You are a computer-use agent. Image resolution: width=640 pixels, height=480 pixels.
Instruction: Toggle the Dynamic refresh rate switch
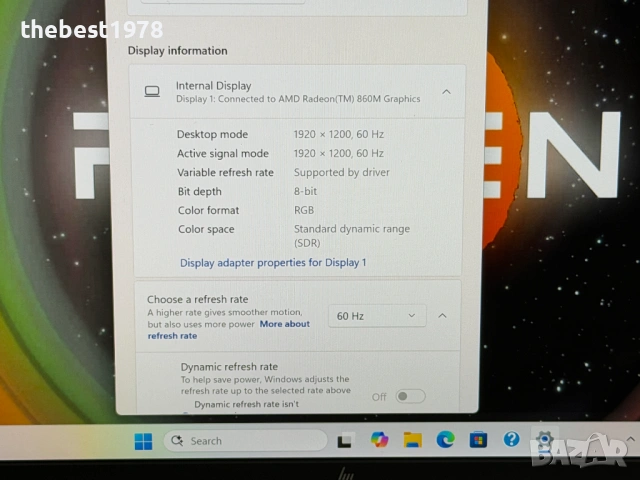[411, 396]
